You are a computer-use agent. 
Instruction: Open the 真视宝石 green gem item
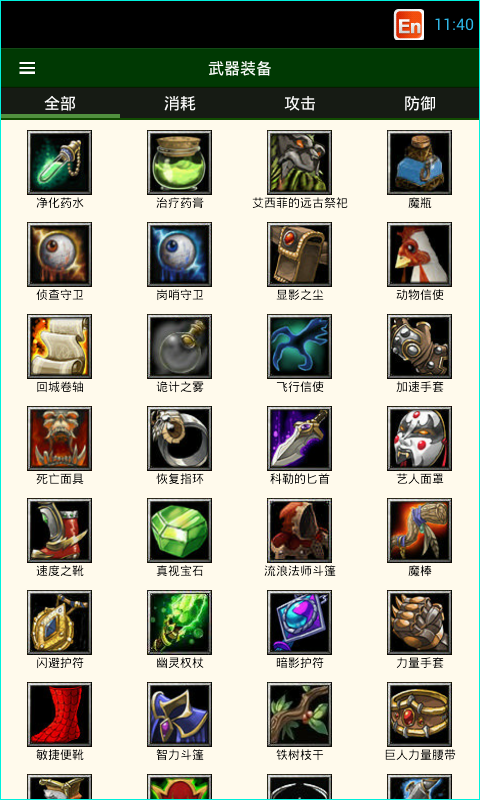(x=180, y=531)
